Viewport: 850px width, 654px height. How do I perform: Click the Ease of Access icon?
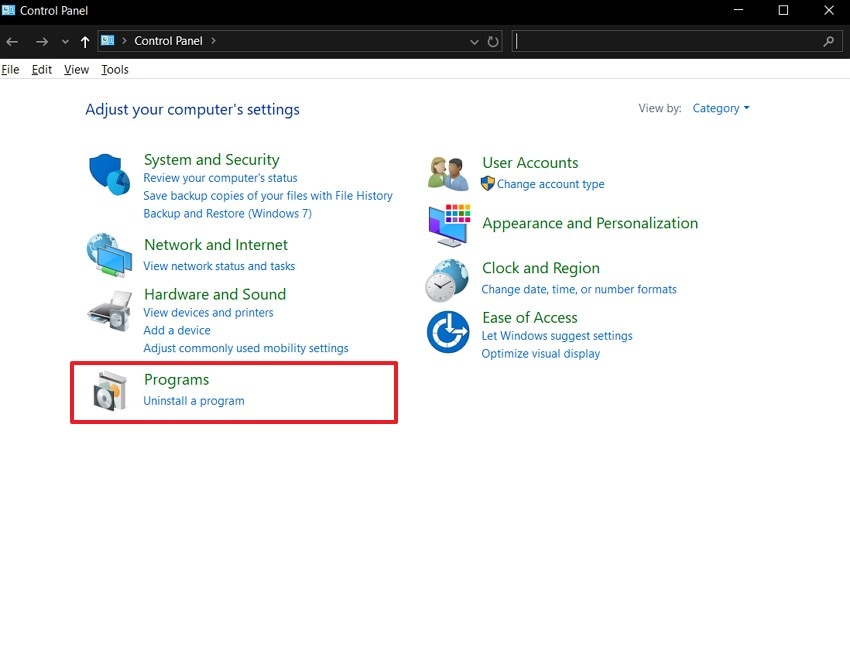447,332
